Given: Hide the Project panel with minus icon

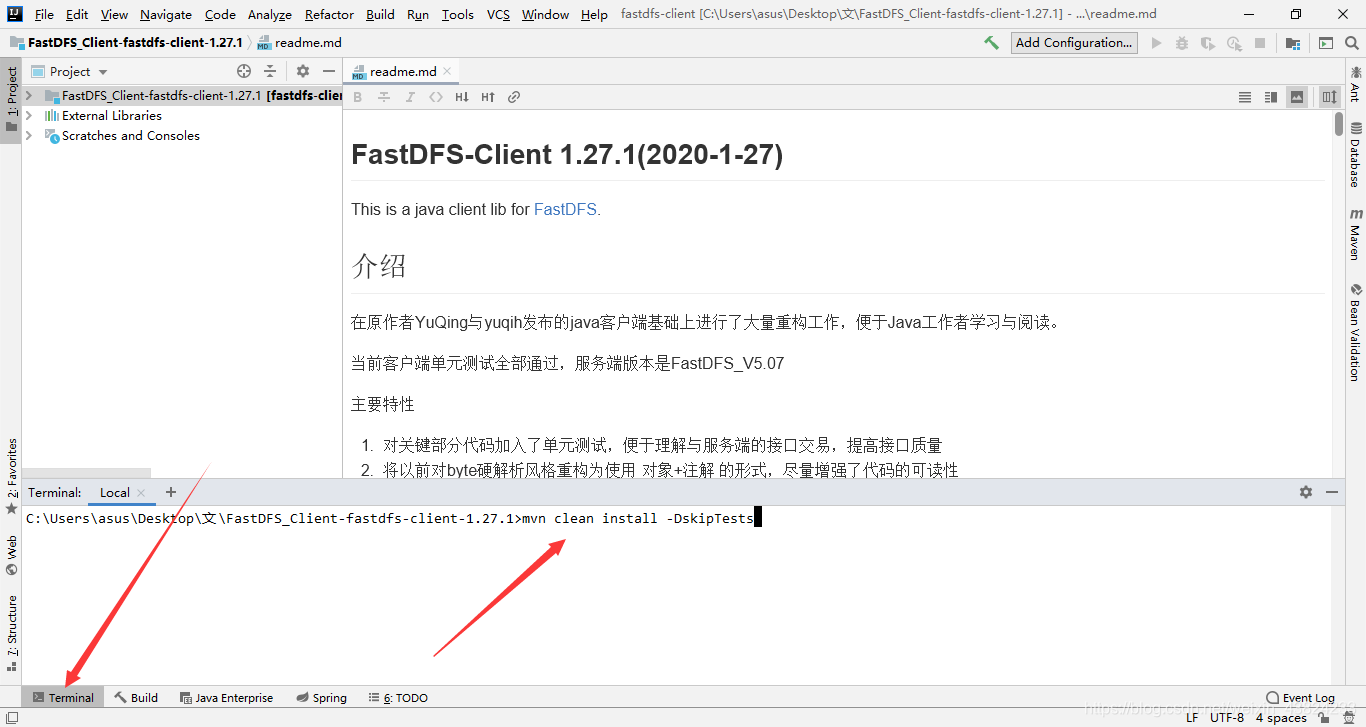Looking at the screenshot, I should click(329, 71).
